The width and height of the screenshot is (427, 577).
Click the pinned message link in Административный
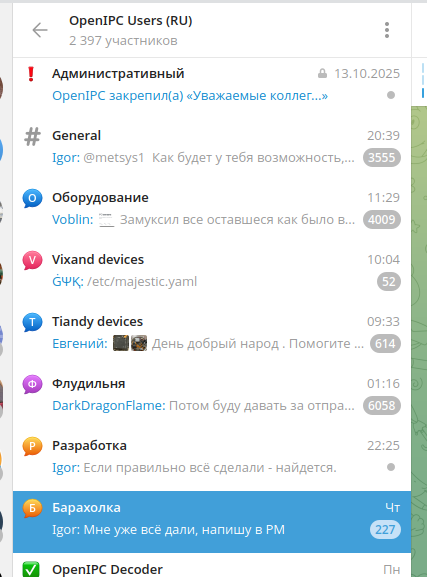pyautogui.click(x=190, y=96)
